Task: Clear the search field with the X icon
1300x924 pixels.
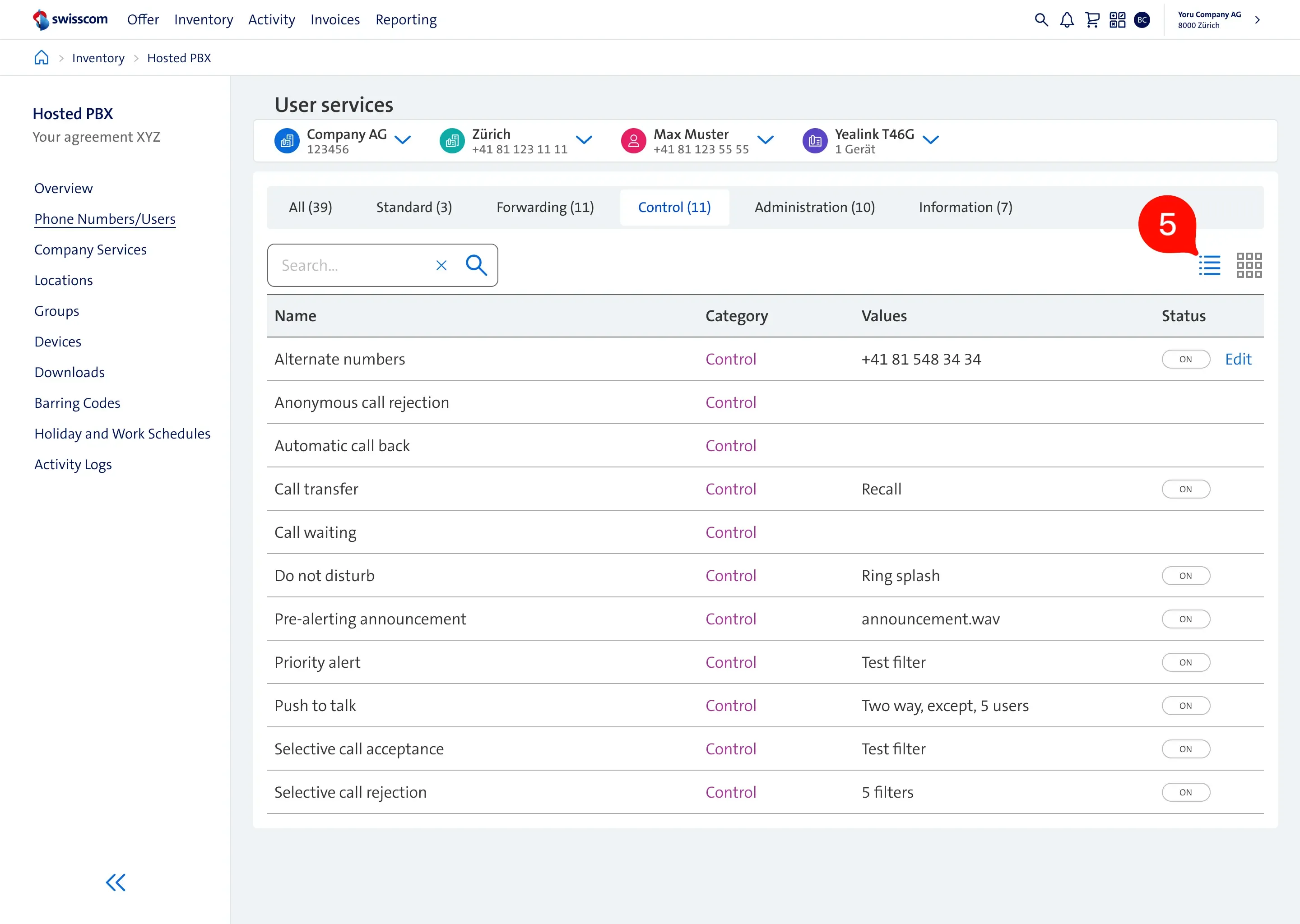Action: (441, 265)
